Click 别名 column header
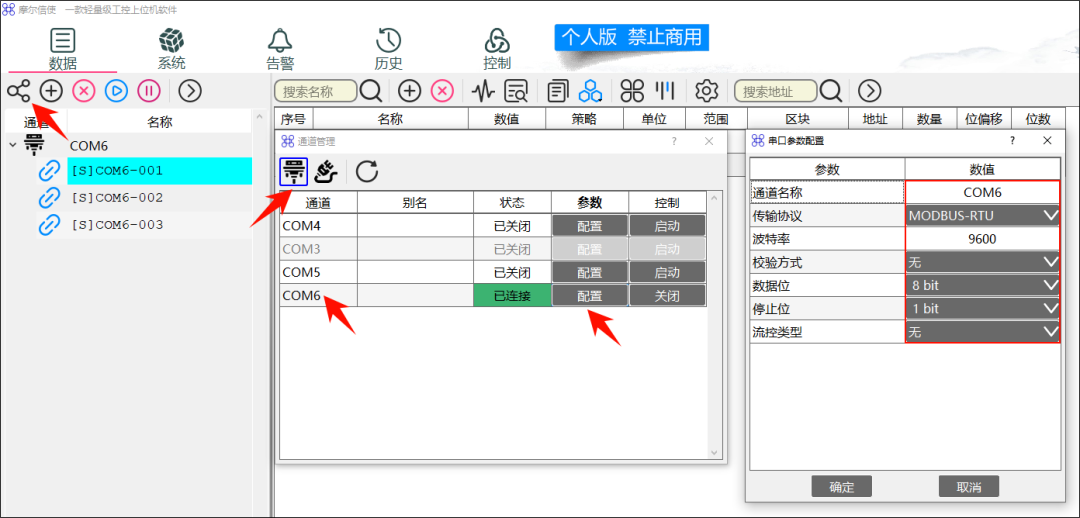Screen dimensions: 1080x518 pos(415,203)
